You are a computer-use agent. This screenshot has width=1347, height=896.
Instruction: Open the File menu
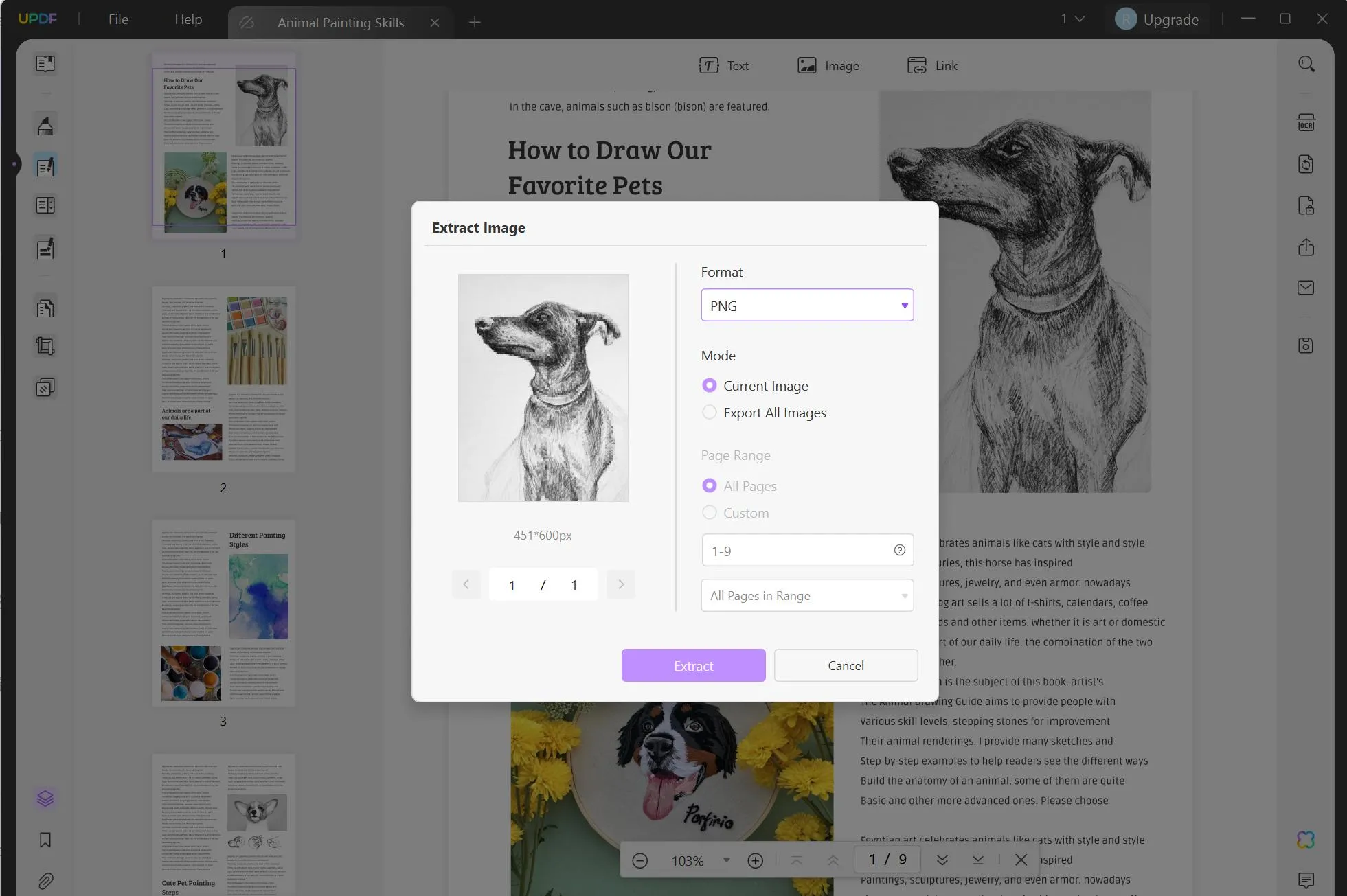point(118,19)
